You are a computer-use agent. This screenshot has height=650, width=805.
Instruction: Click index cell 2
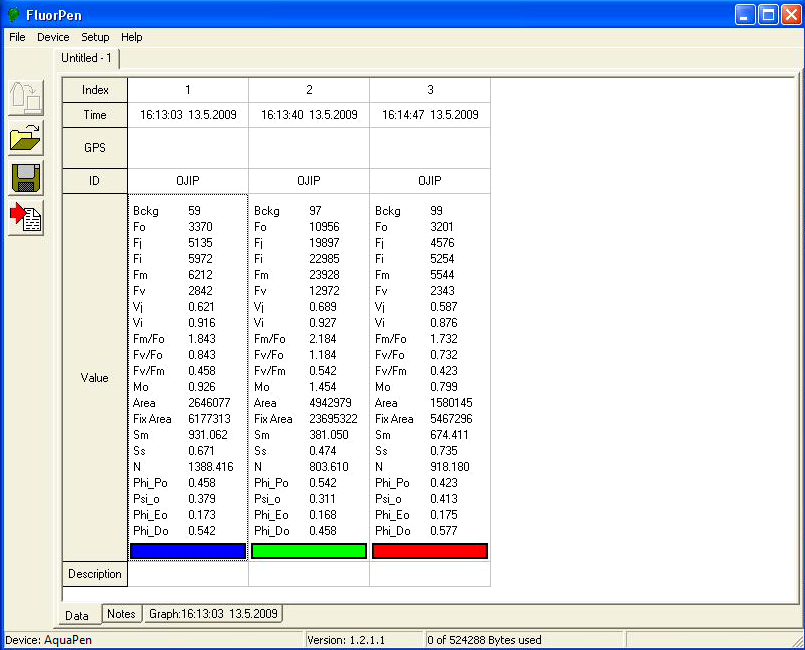(309, 90)
